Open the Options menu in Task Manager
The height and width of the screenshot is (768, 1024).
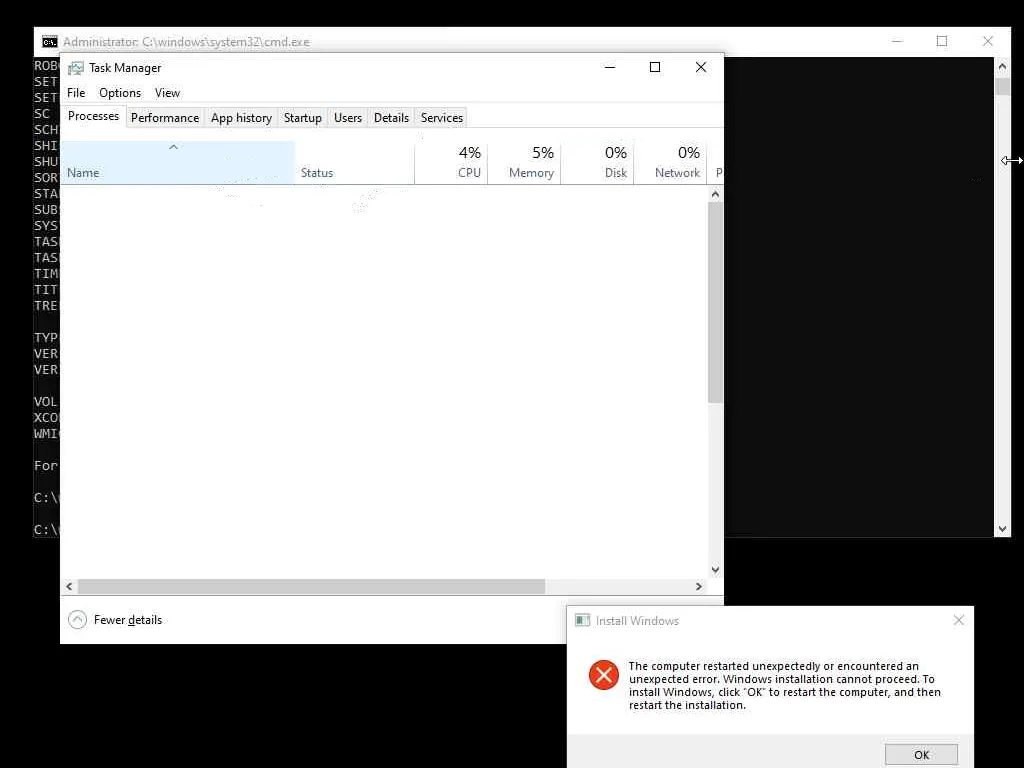120,93
